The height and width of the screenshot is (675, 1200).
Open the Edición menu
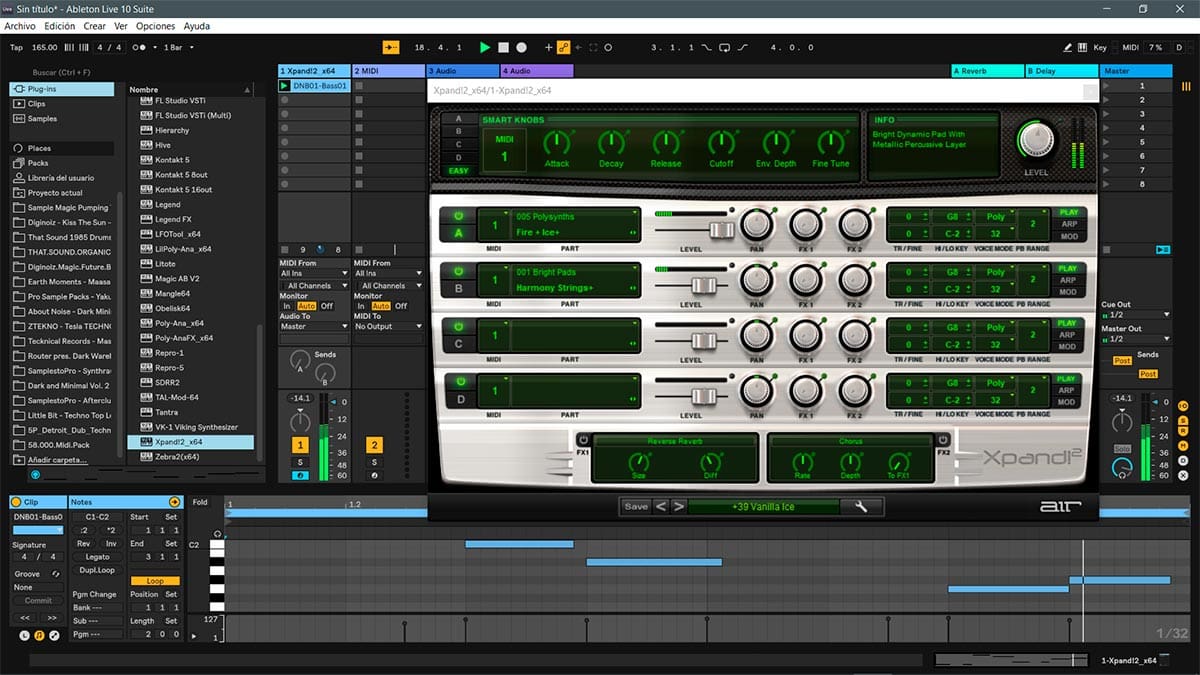click(59, 26)
